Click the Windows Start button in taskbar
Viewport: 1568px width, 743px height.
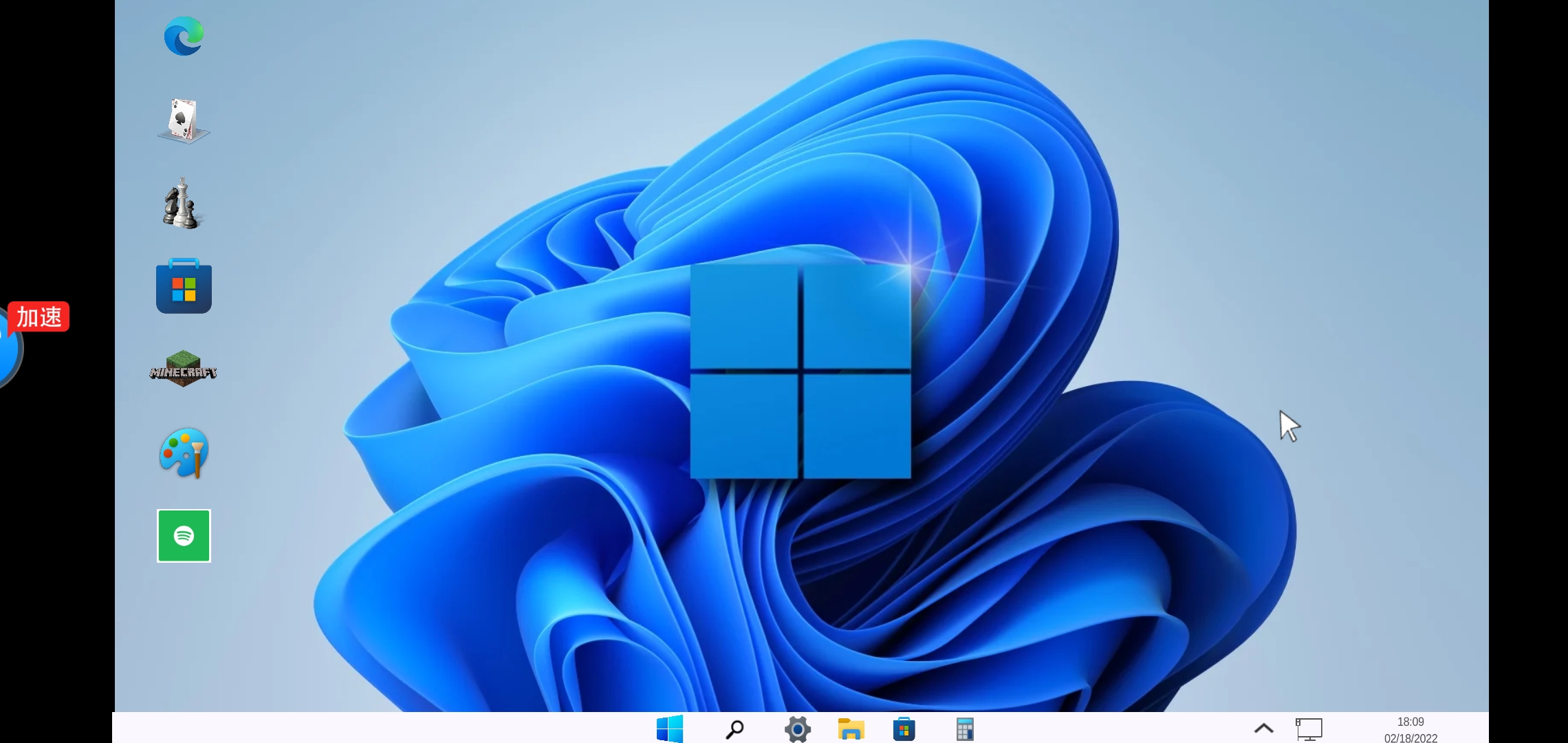[x=669, y=729]
